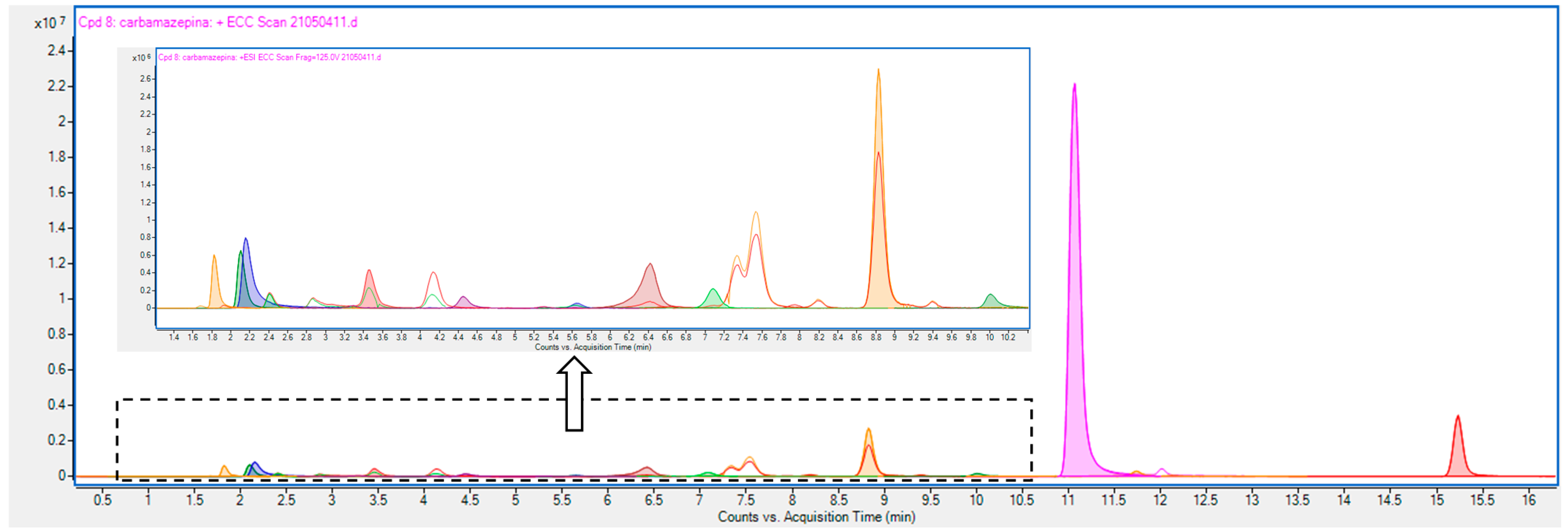Click main x-axis tick label '16'

[1528, 500]
